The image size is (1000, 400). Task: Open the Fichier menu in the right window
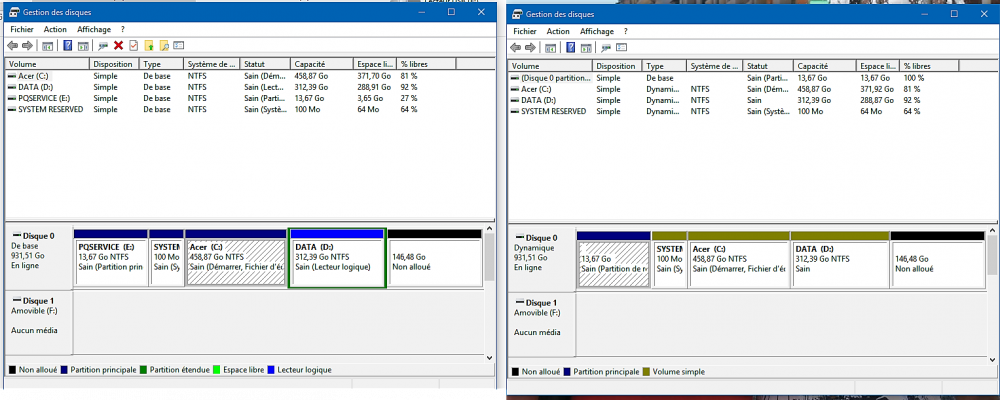coord(525,32)
